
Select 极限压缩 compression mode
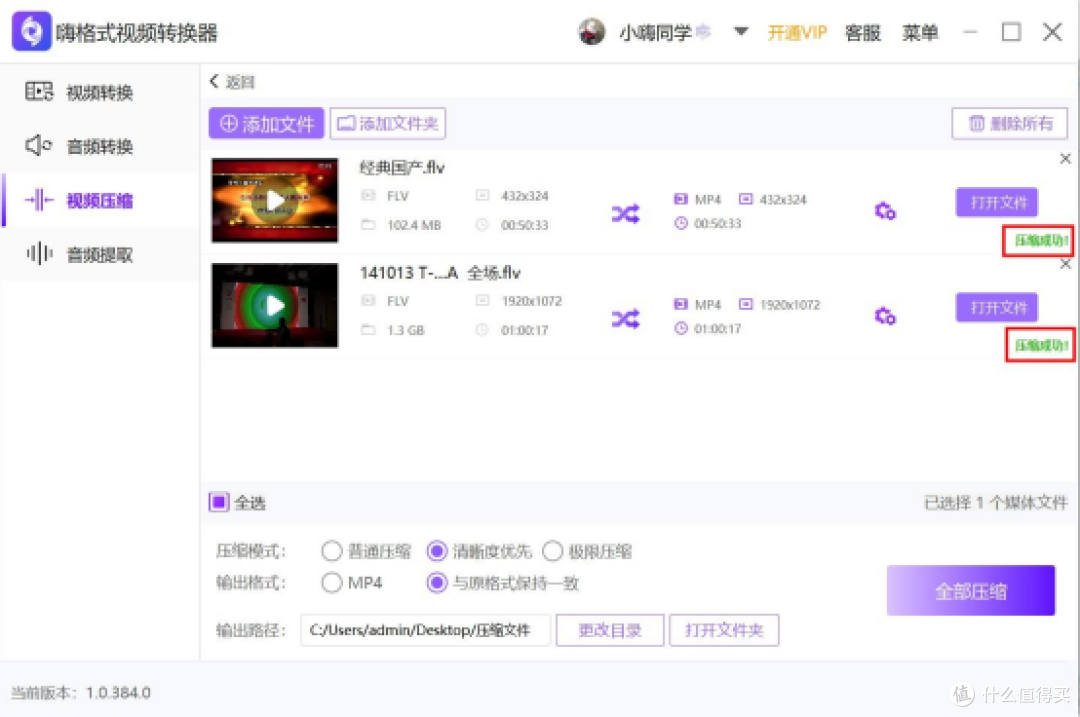coord(552,551)
